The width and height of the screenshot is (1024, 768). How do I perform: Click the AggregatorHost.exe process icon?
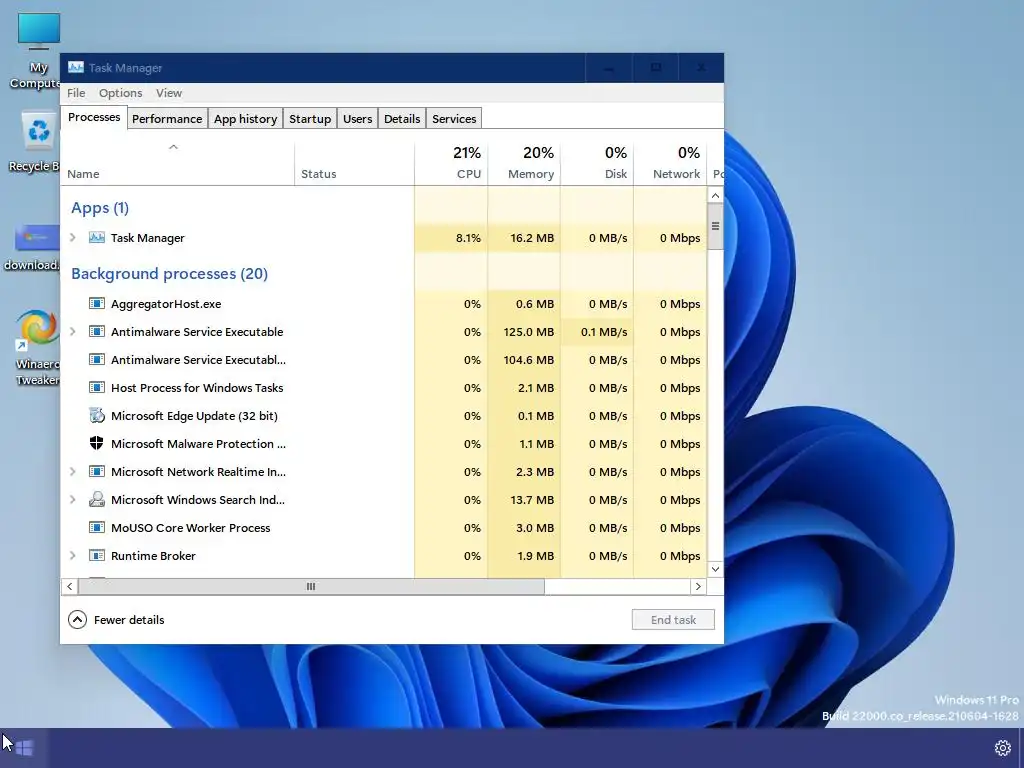click(x=97, y=304)
